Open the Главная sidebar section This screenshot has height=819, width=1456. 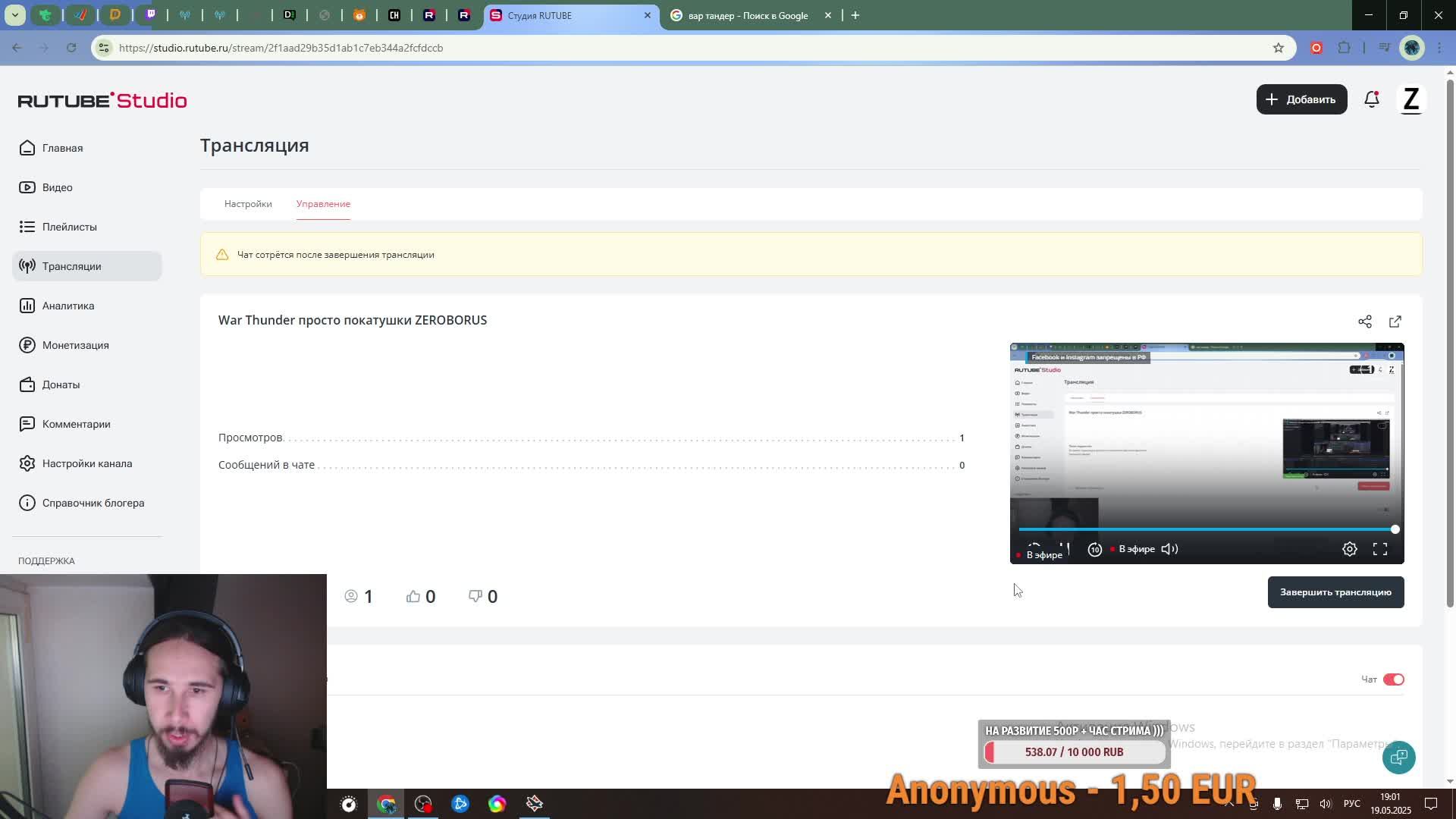tap(62, 148)
